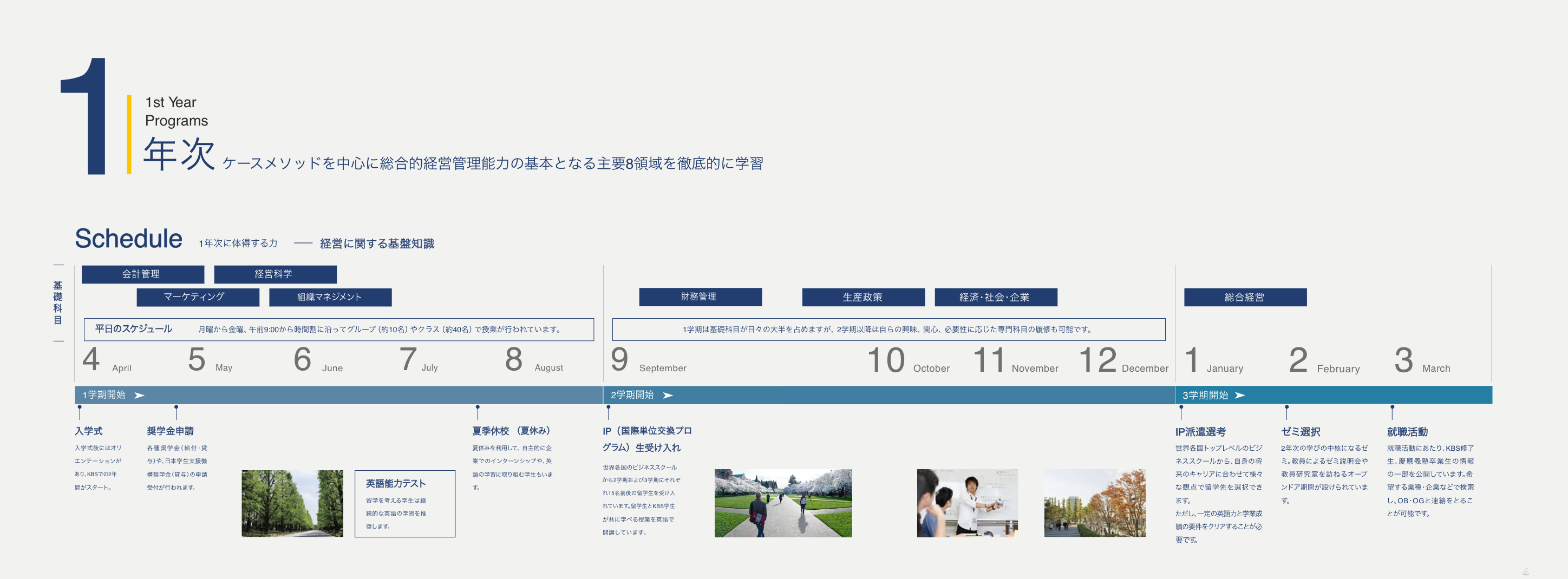This screenshot has width=1568, height=579.
Task: Open the tree-lined avenue photo
Action: pyautogui.click(x=292, y=503)
